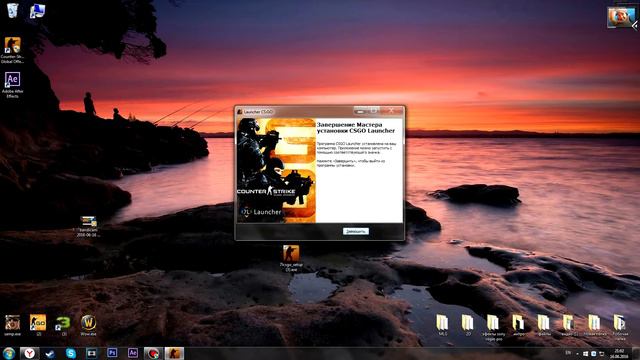Open the leftmost desktop folder in bottom row
This screenshot has width=640, height=360.
tap(442, 325)
